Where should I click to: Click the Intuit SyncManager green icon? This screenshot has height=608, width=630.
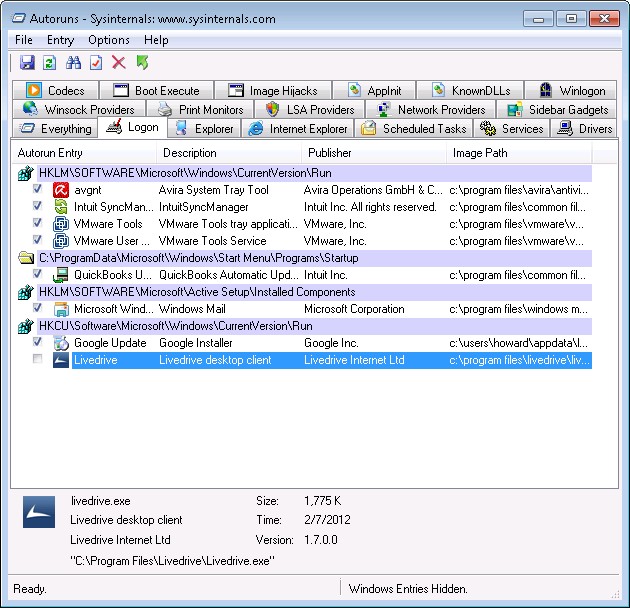pos(61,207)
